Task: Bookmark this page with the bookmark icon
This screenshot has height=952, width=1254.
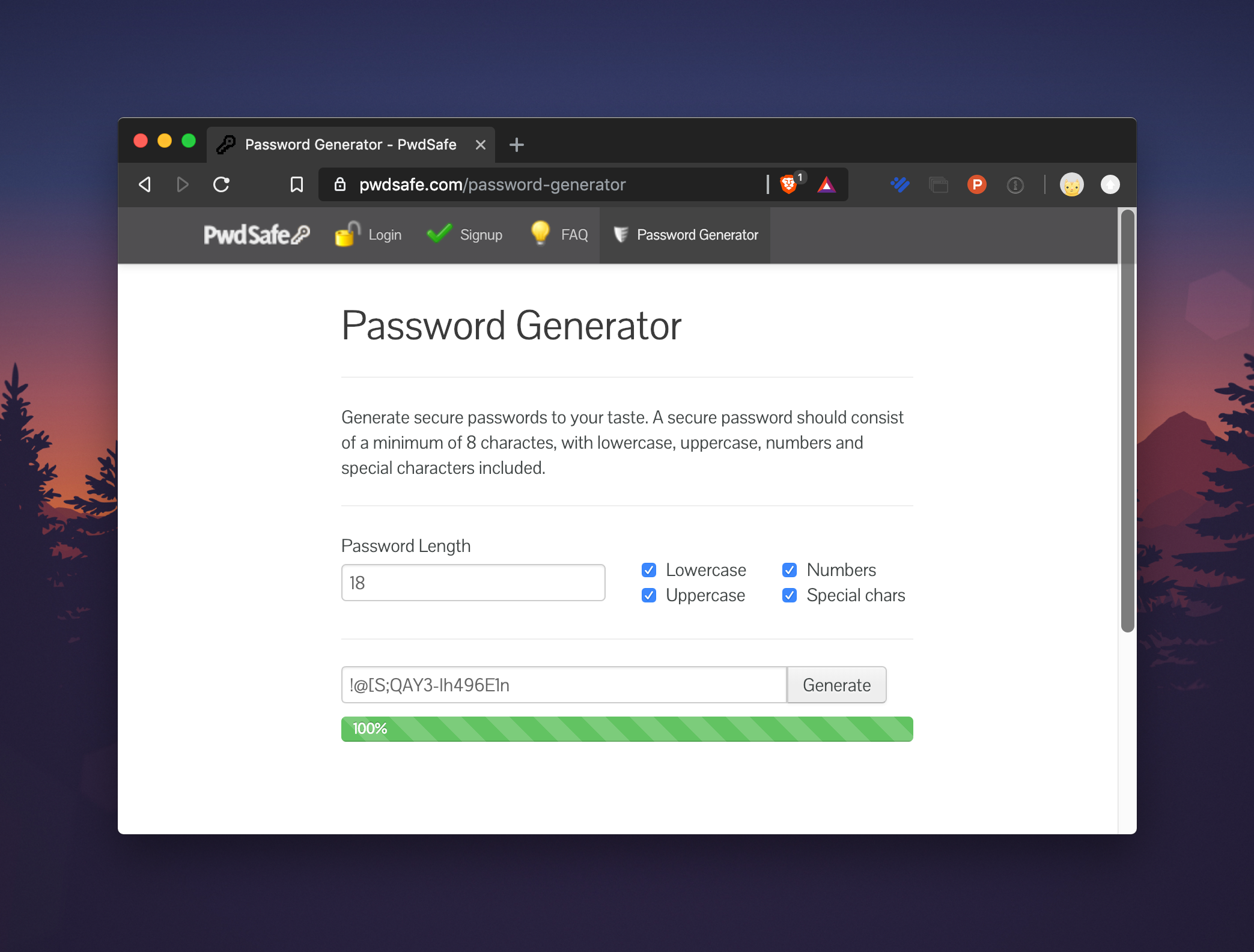Action: pyautogui.click(x=296, y=184)
